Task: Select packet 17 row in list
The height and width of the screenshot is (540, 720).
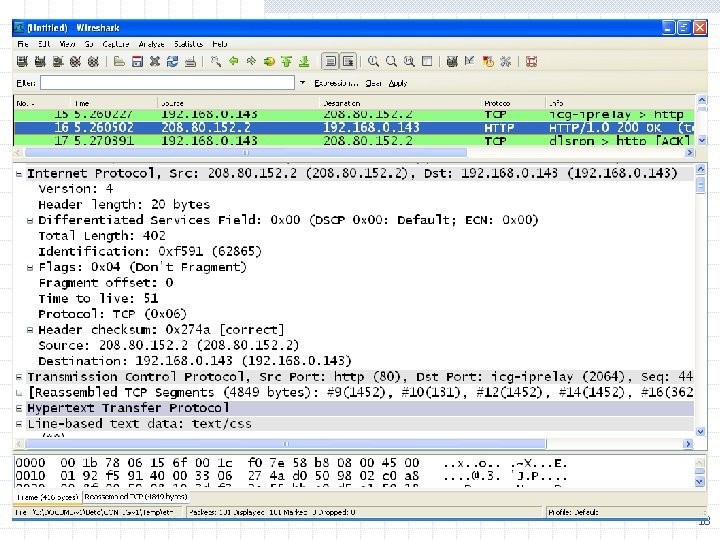Action: (x=354, y=140)
